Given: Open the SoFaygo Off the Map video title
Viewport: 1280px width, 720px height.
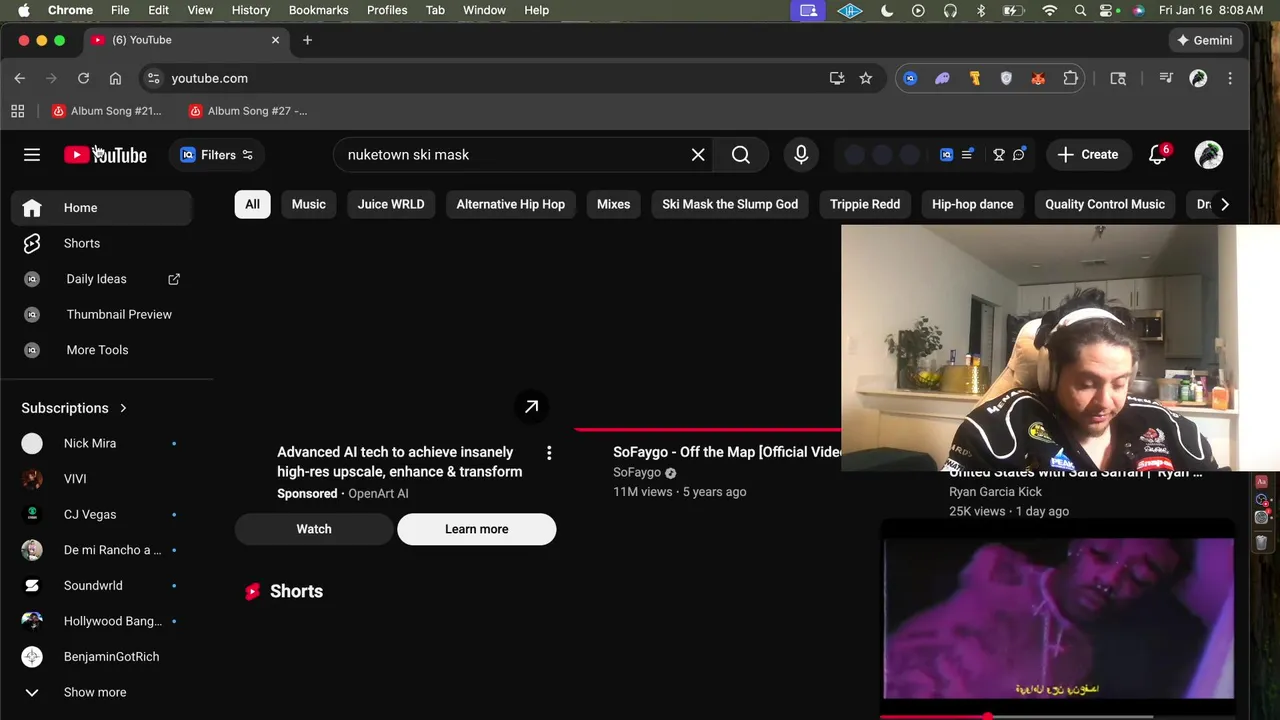Looking at the screenshot, I should click(727, 452).
